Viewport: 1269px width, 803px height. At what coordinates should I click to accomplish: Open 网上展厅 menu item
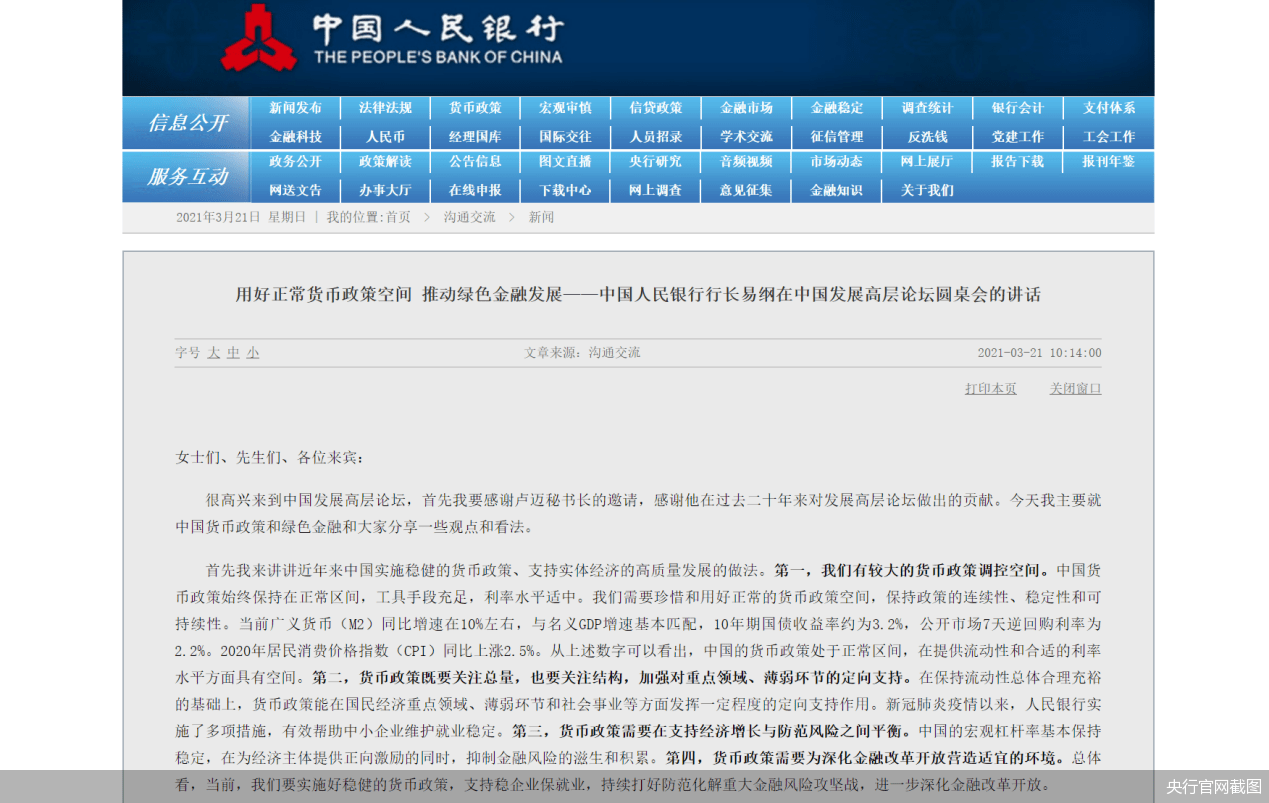point(927,161)
